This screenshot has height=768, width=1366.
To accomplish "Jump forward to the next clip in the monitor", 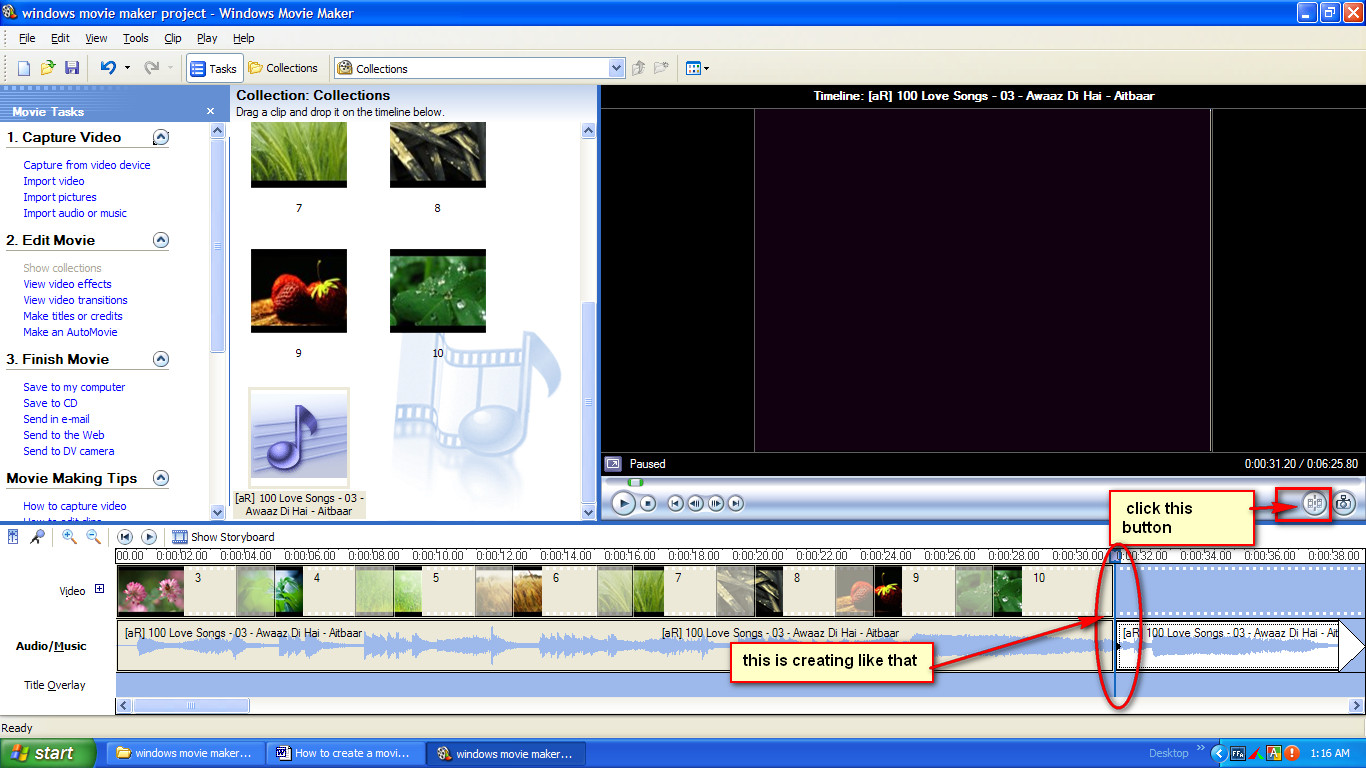I will pyautogui.click(x=736, y=503).
